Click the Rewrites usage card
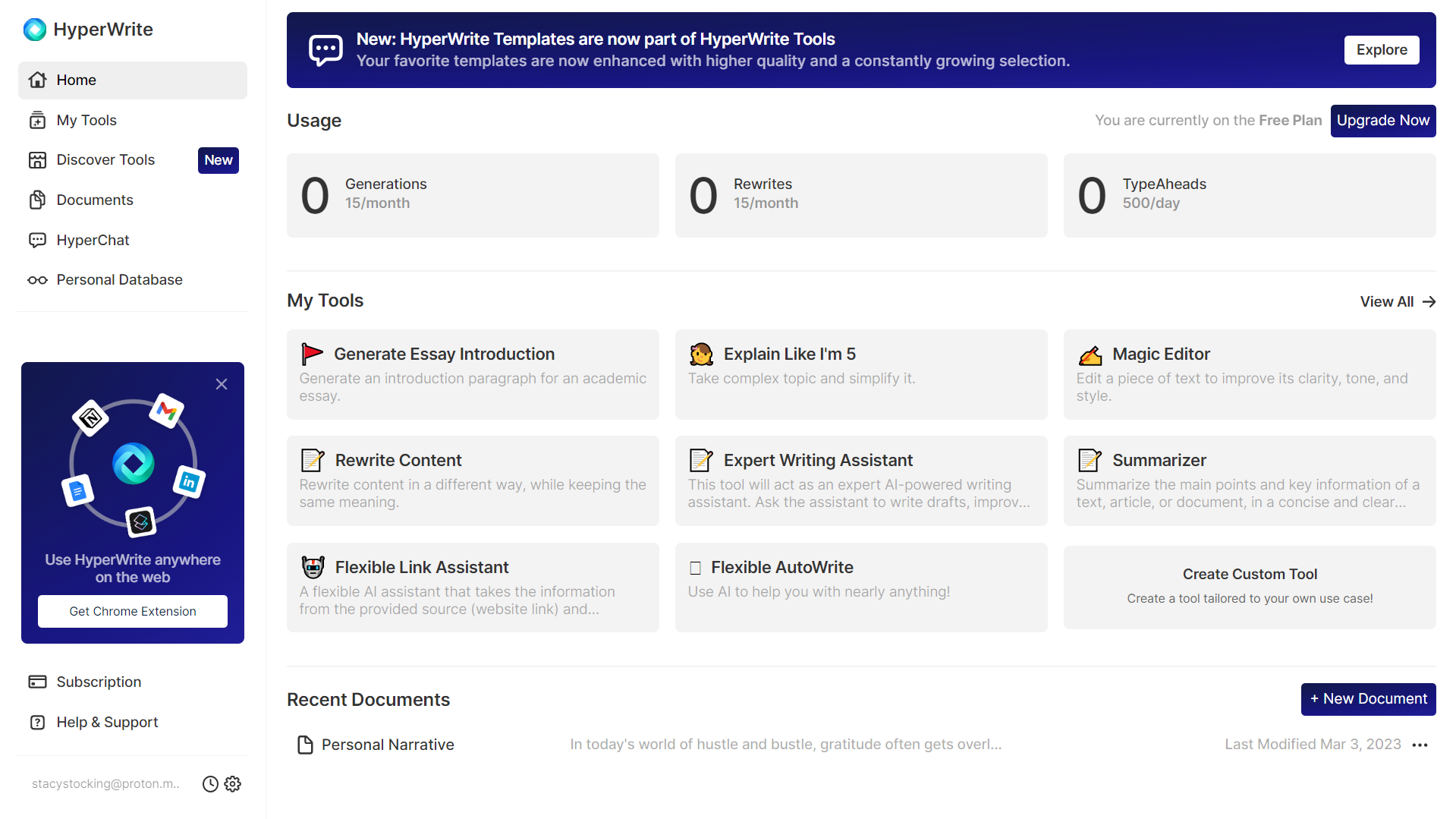Viewport: 1456px width, 819px height. (861, 196)
